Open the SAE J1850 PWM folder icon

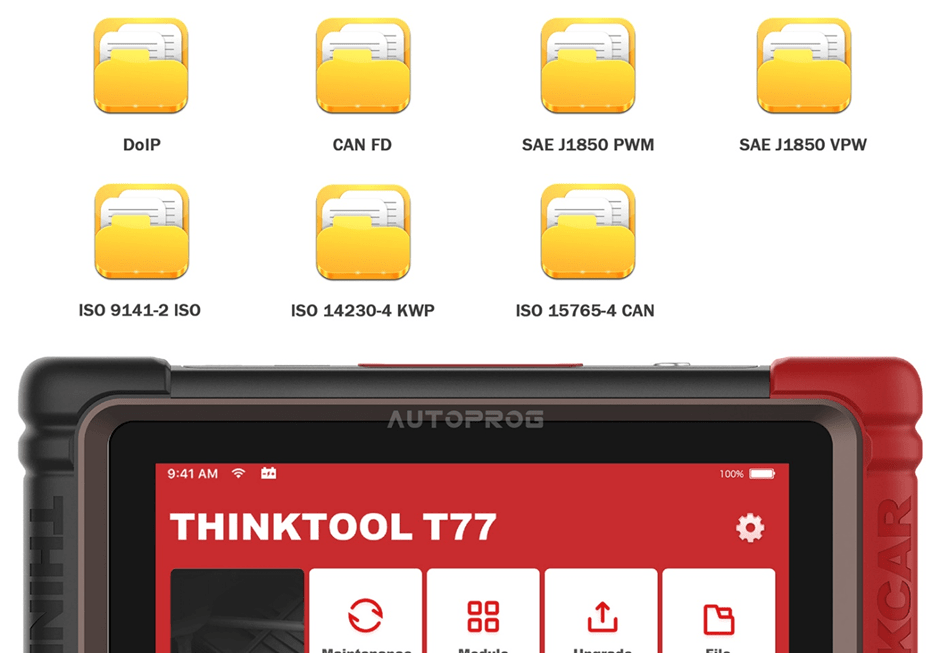point(588,65)
